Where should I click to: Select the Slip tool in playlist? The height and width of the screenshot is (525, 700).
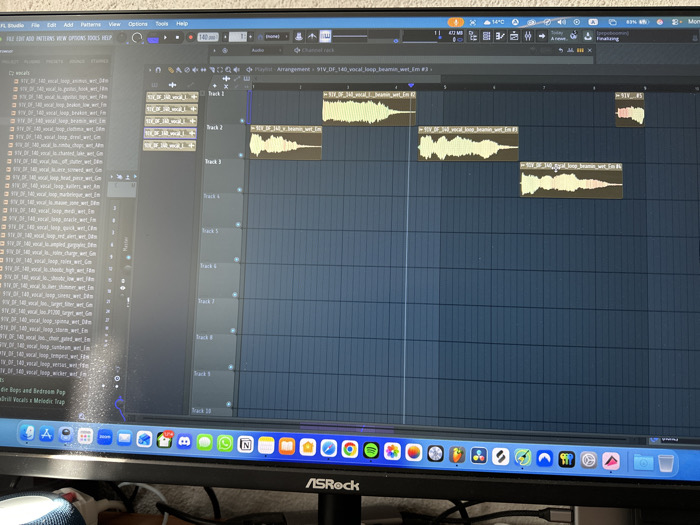pyautogui.click(x=204, y=70)
